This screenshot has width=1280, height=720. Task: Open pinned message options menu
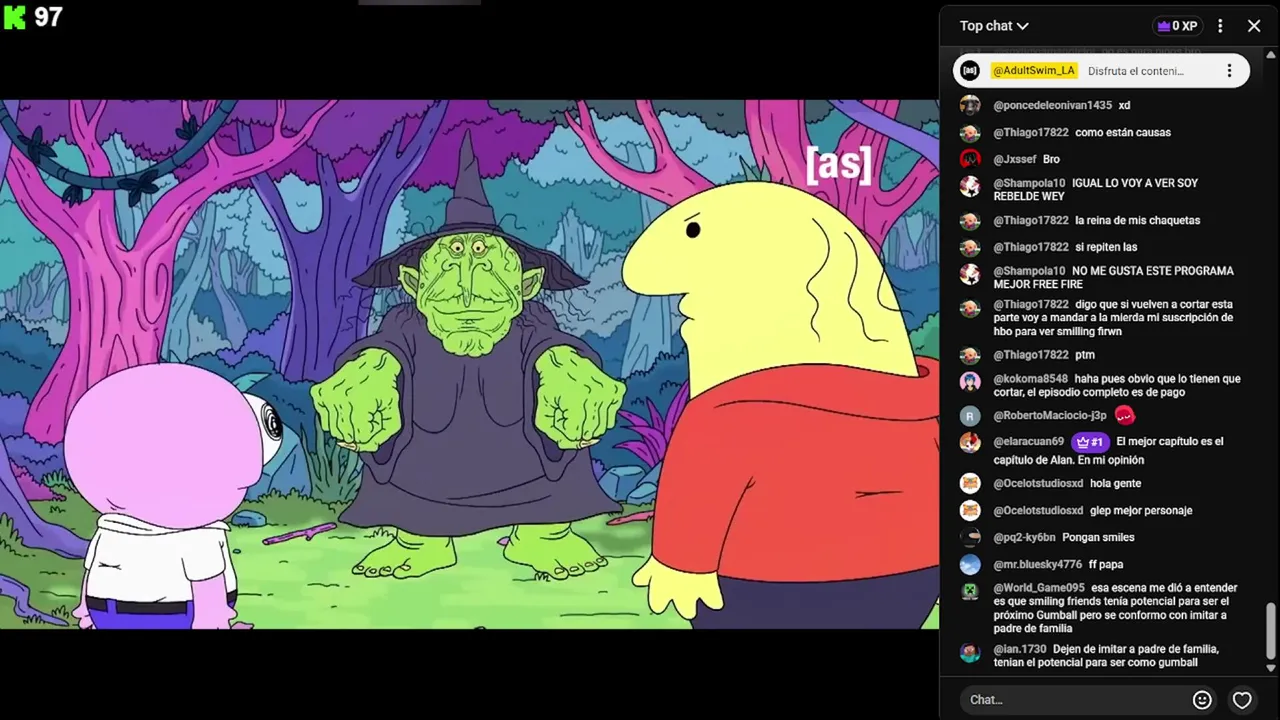point(1229,71)
